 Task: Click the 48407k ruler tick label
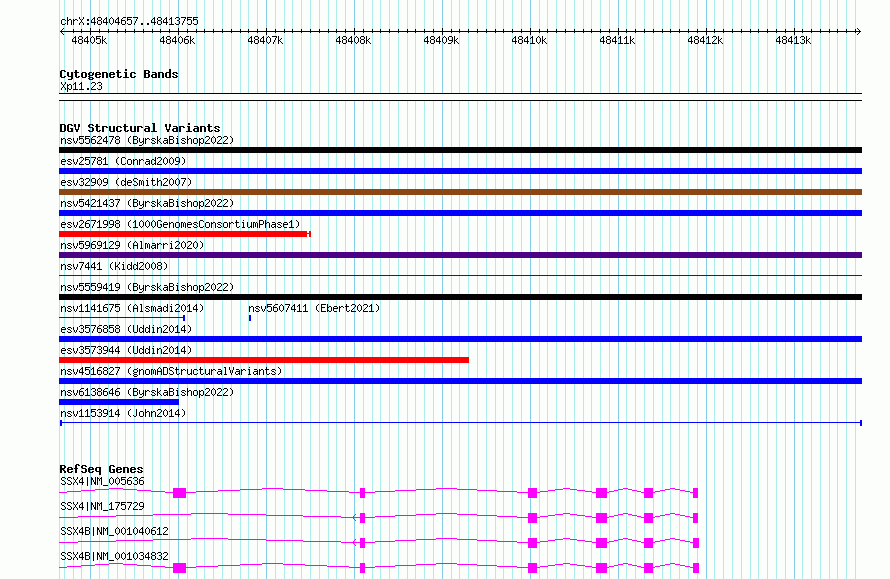coord(265,40)
